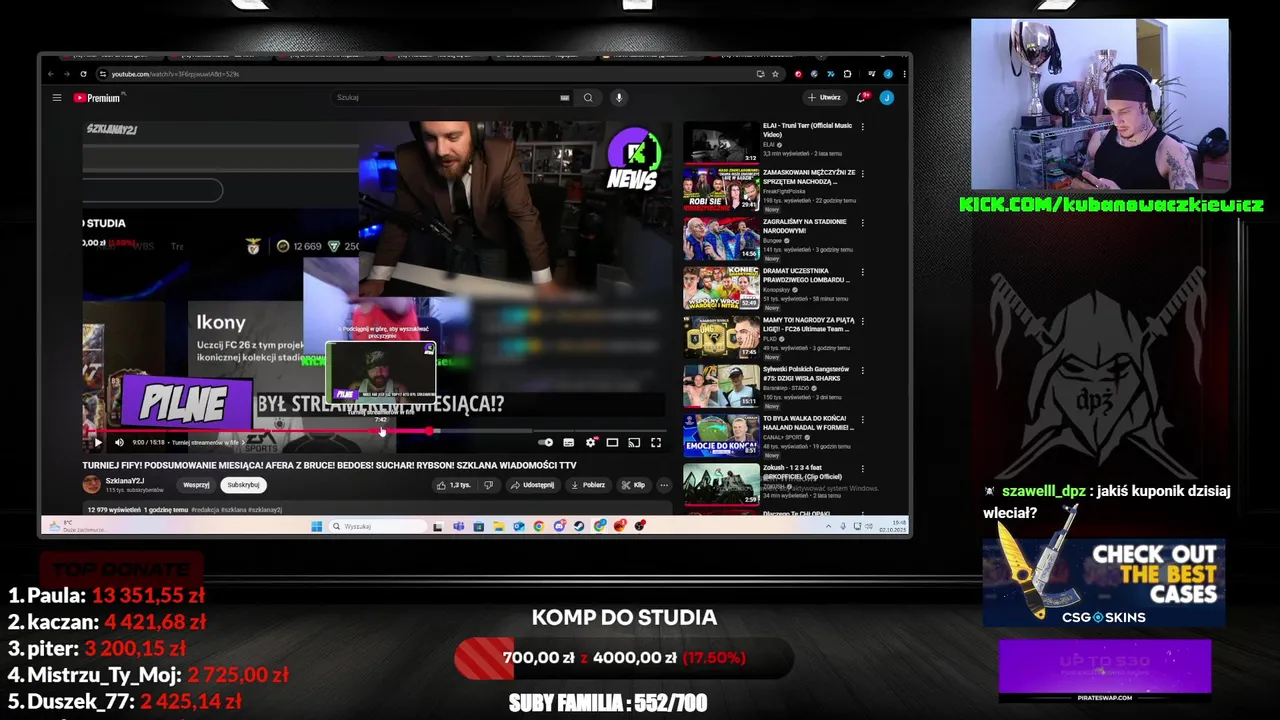
Task: Open video player settings gear
Action: coord(591,442)
